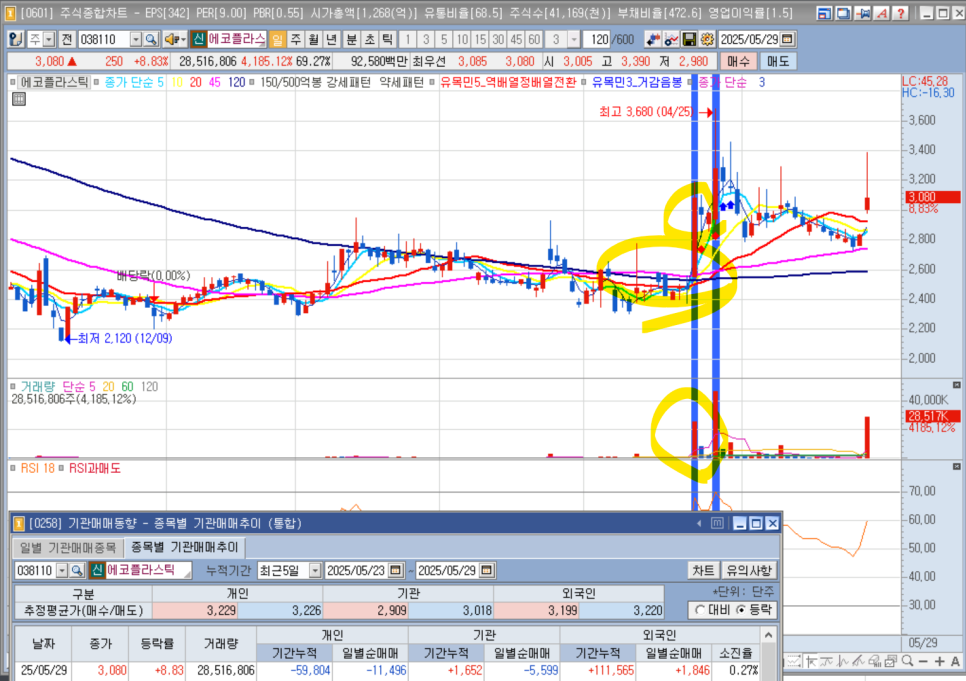Click the table scrollbar up arrow
Image resolution: width=966 pixels, height=681 pixels.
(768, 635)
